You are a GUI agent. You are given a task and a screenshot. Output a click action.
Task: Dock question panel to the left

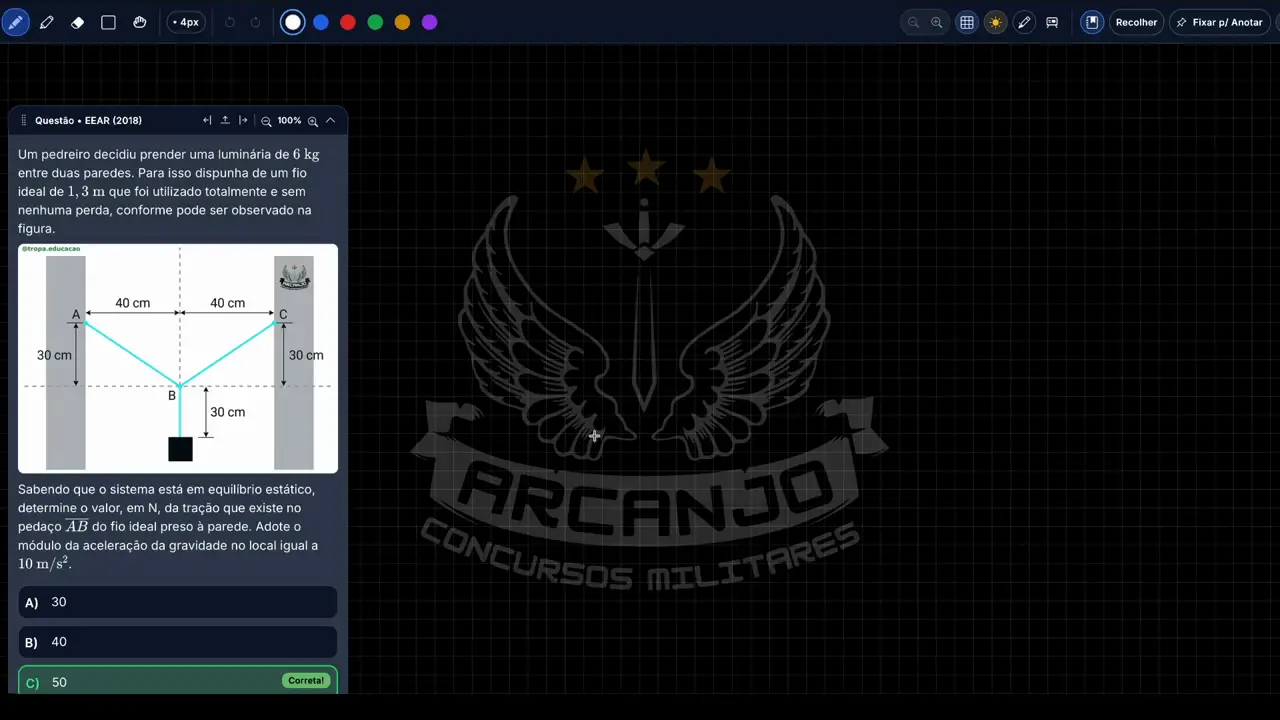207,120
